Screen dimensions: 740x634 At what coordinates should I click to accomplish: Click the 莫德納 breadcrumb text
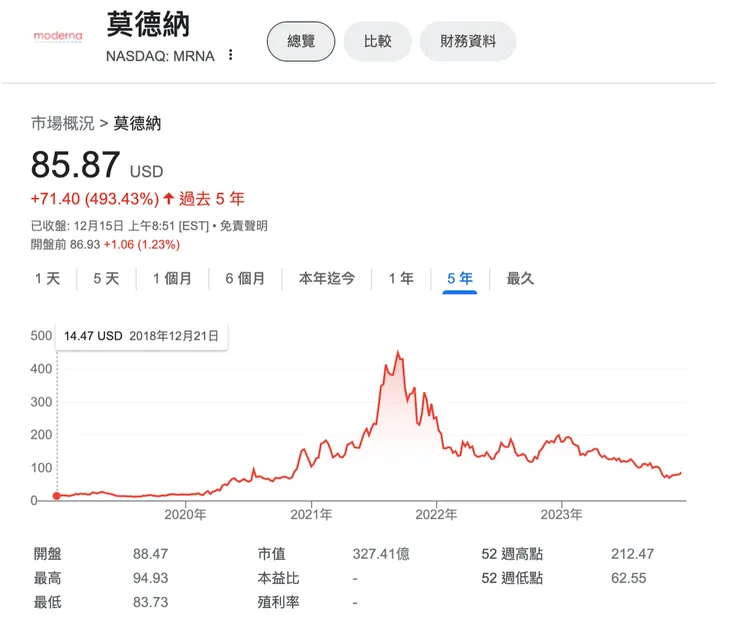pyautogui.click(x=137, y=123)
